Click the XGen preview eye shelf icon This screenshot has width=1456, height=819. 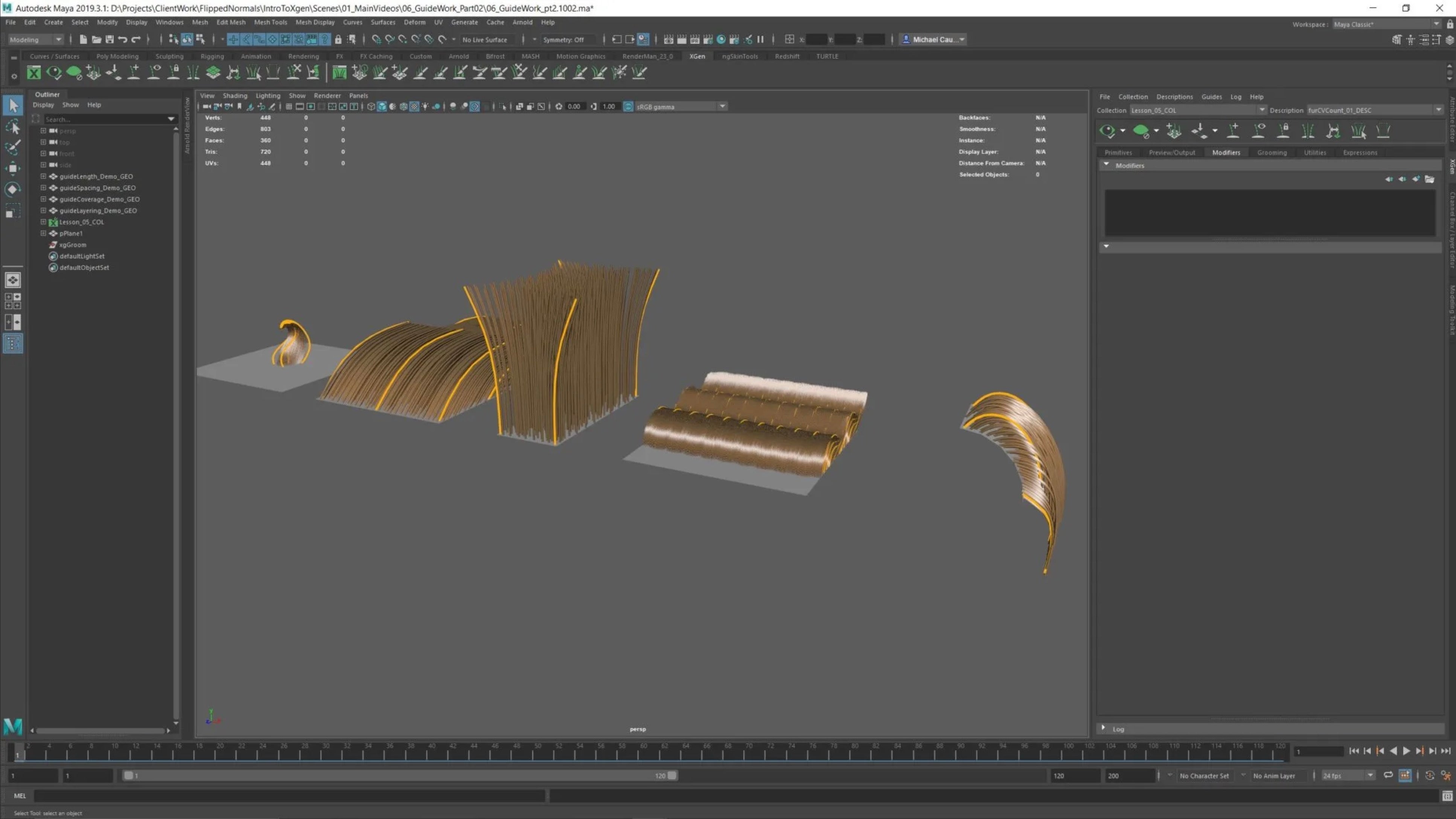(54, 72)
